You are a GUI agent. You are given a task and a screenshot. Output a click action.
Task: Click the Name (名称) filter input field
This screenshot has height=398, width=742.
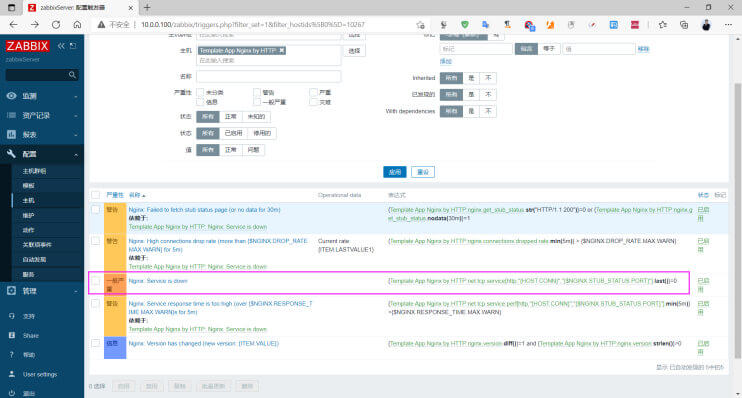pos(268,76)
